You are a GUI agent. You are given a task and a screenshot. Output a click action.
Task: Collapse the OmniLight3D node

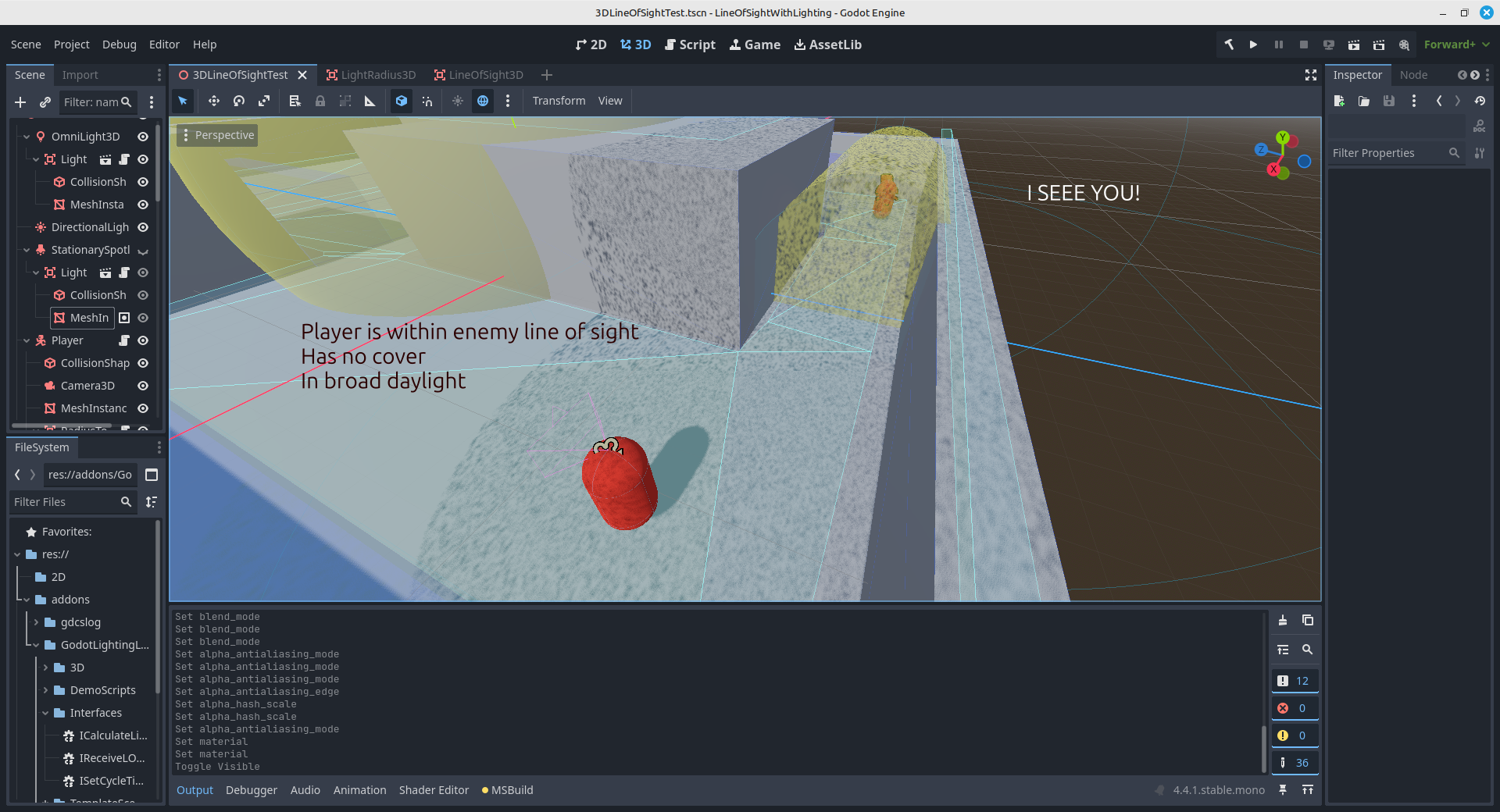(27, 137)
